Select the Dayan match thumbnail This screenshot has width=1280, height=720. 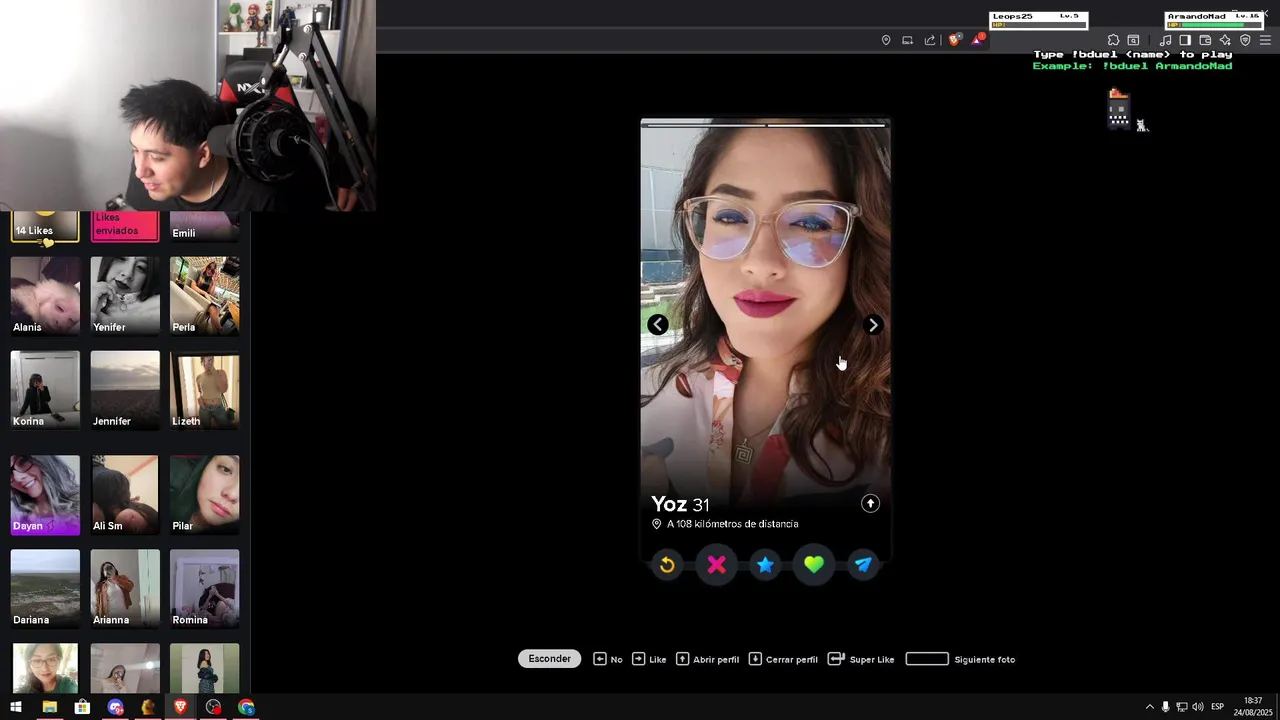[x=45, y=495]
